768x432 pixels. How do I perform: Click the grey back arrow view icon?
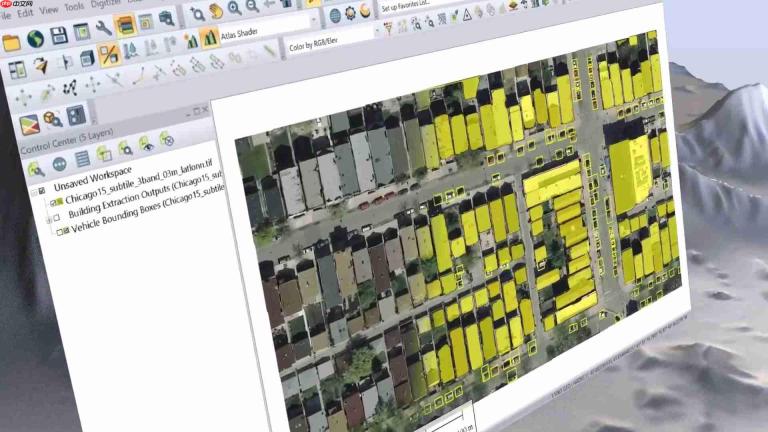[x=269, y=4]
